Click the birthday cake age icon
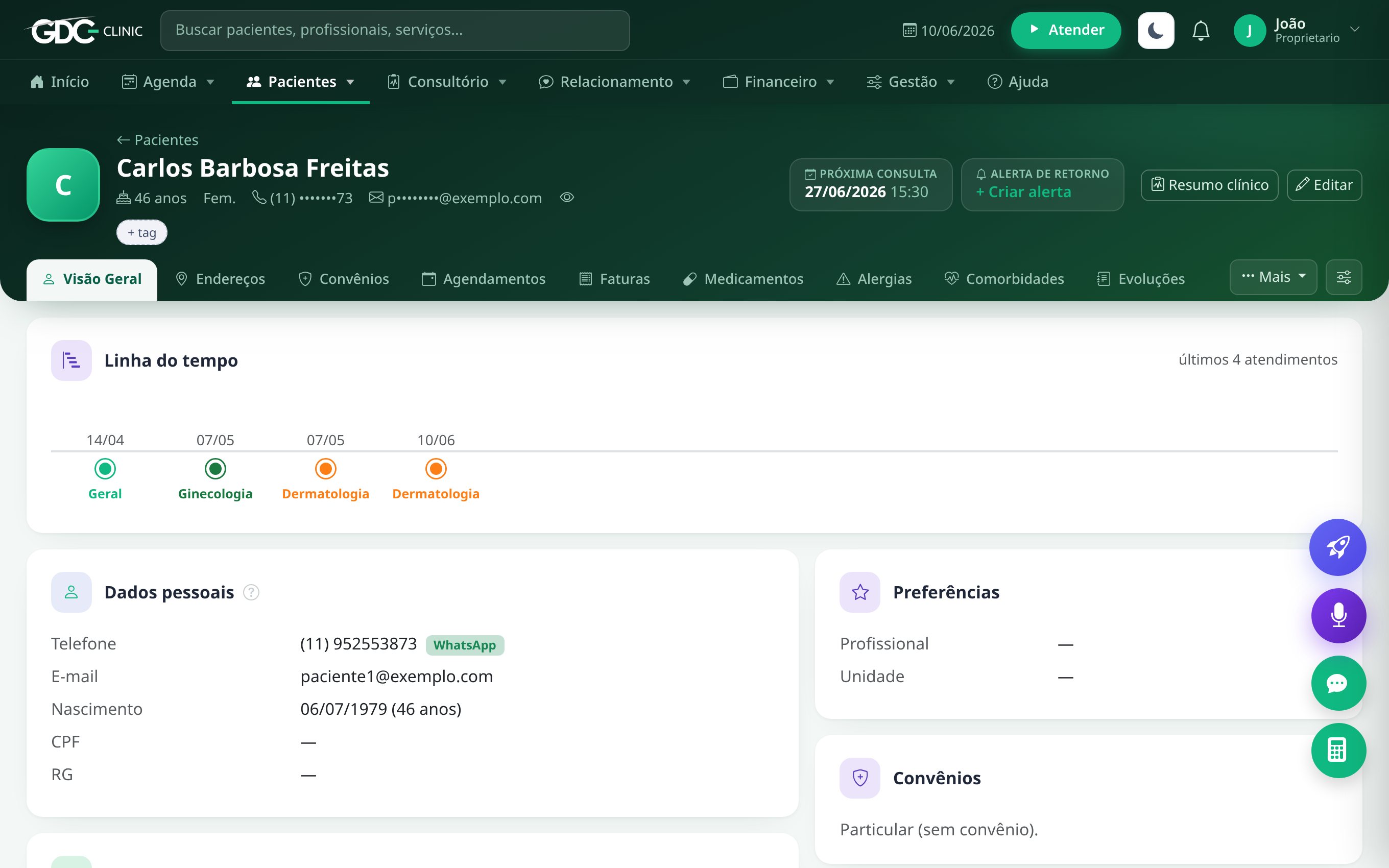This screenshot has height=868, width=1389. tap(124, 198)
